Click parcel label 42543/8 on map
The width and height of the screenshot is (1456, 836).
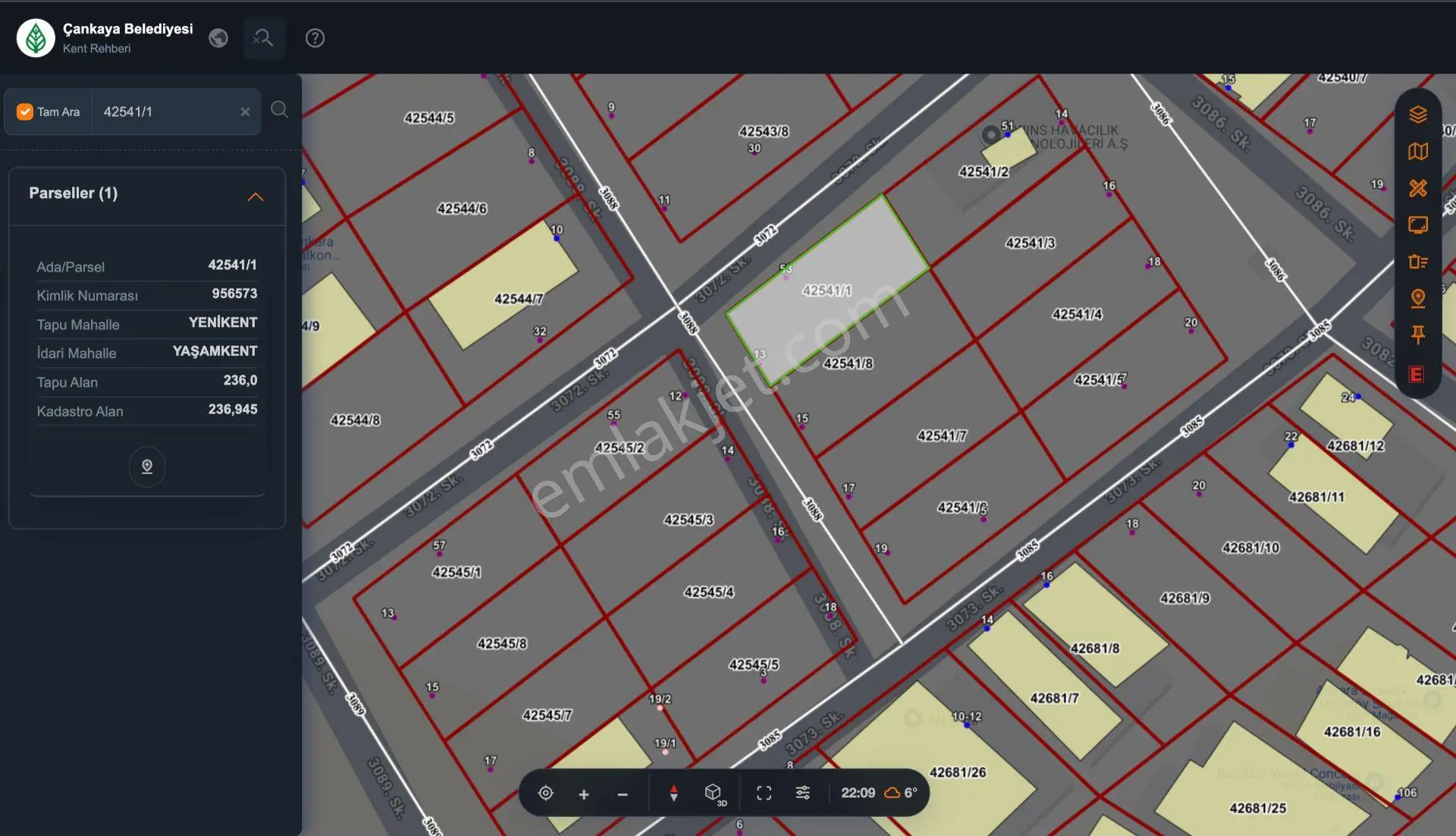[764, 131]
